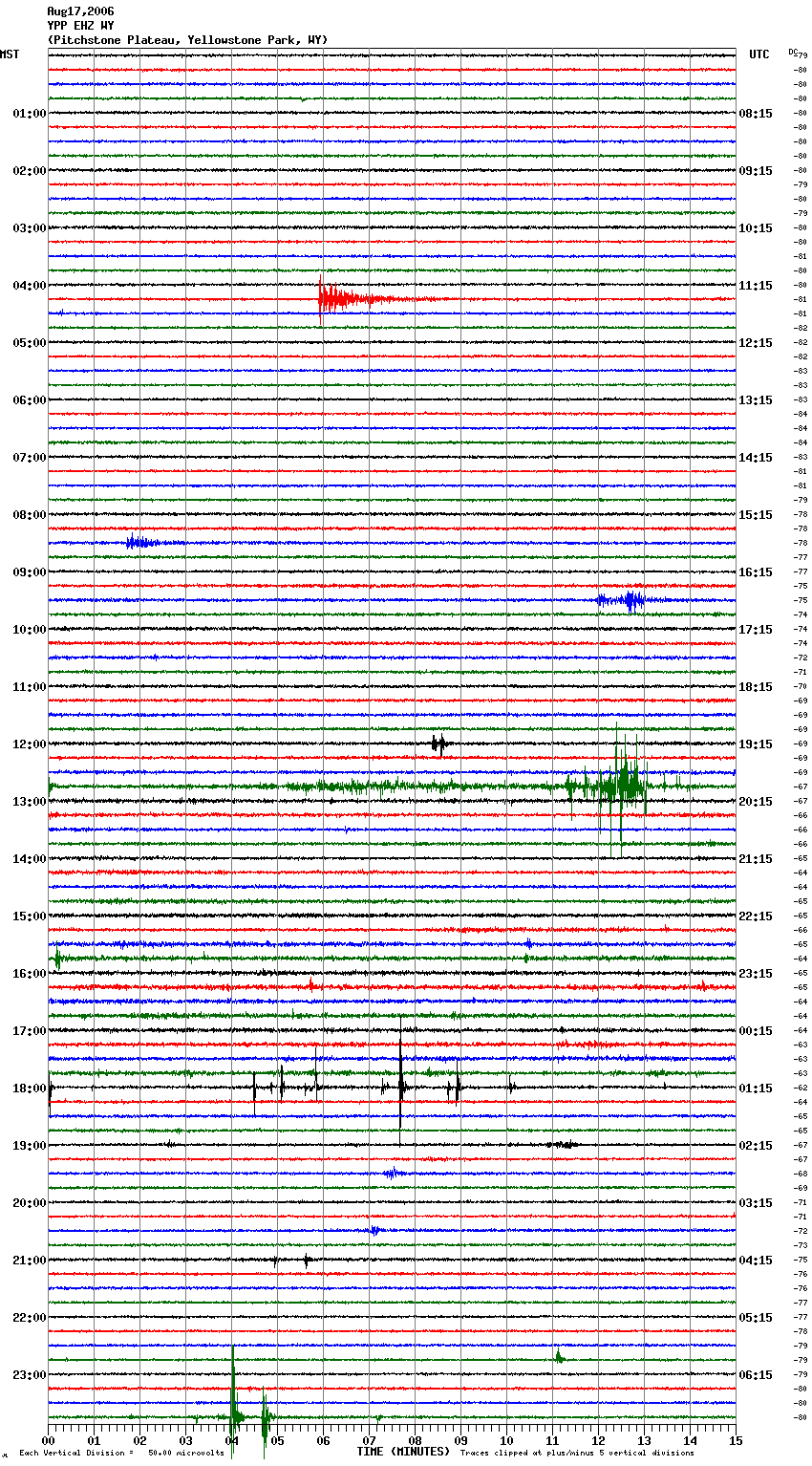This screenshot has height=1466, width=812.
Task: Select the 07:00 MST time label
Action: 30,458
